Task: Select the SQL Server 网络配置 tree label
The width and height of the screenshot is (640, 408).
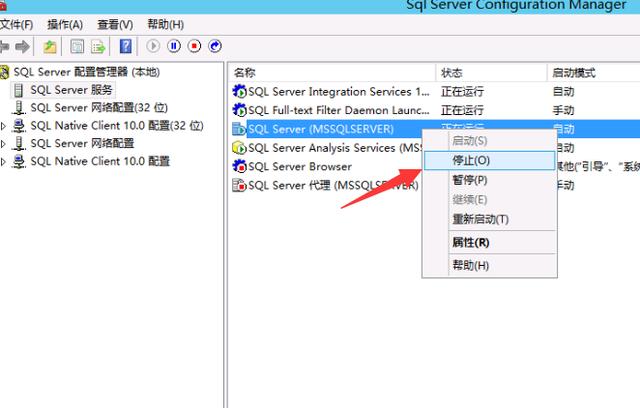Action: [x=82, y=144]
